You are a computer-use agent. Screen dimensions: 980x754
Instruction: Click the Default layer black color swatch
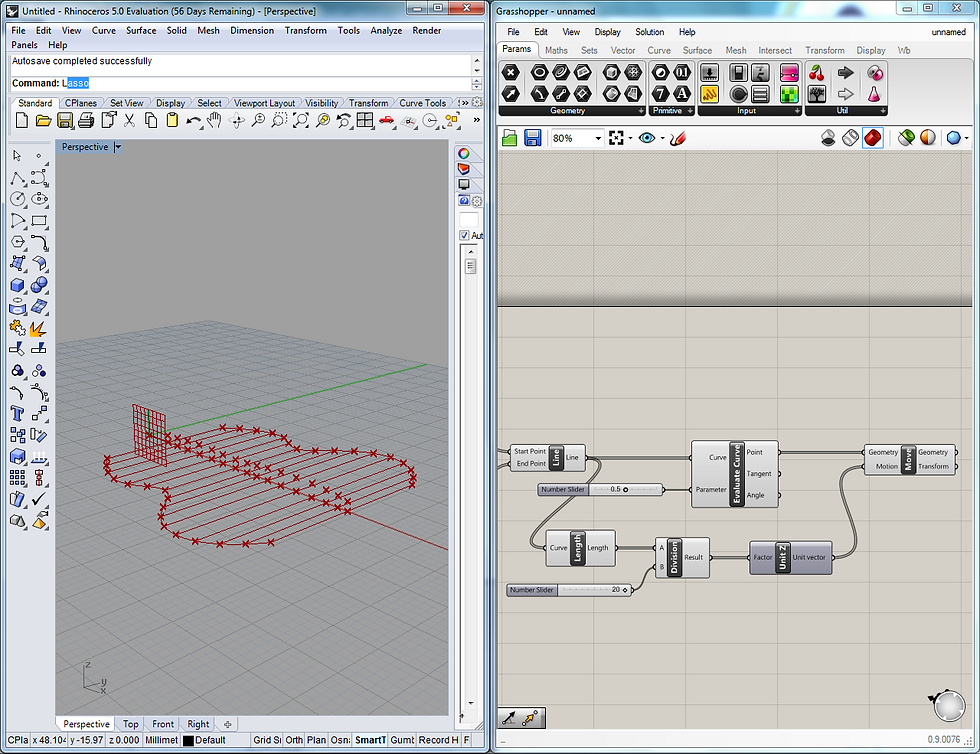coord(188,741)
